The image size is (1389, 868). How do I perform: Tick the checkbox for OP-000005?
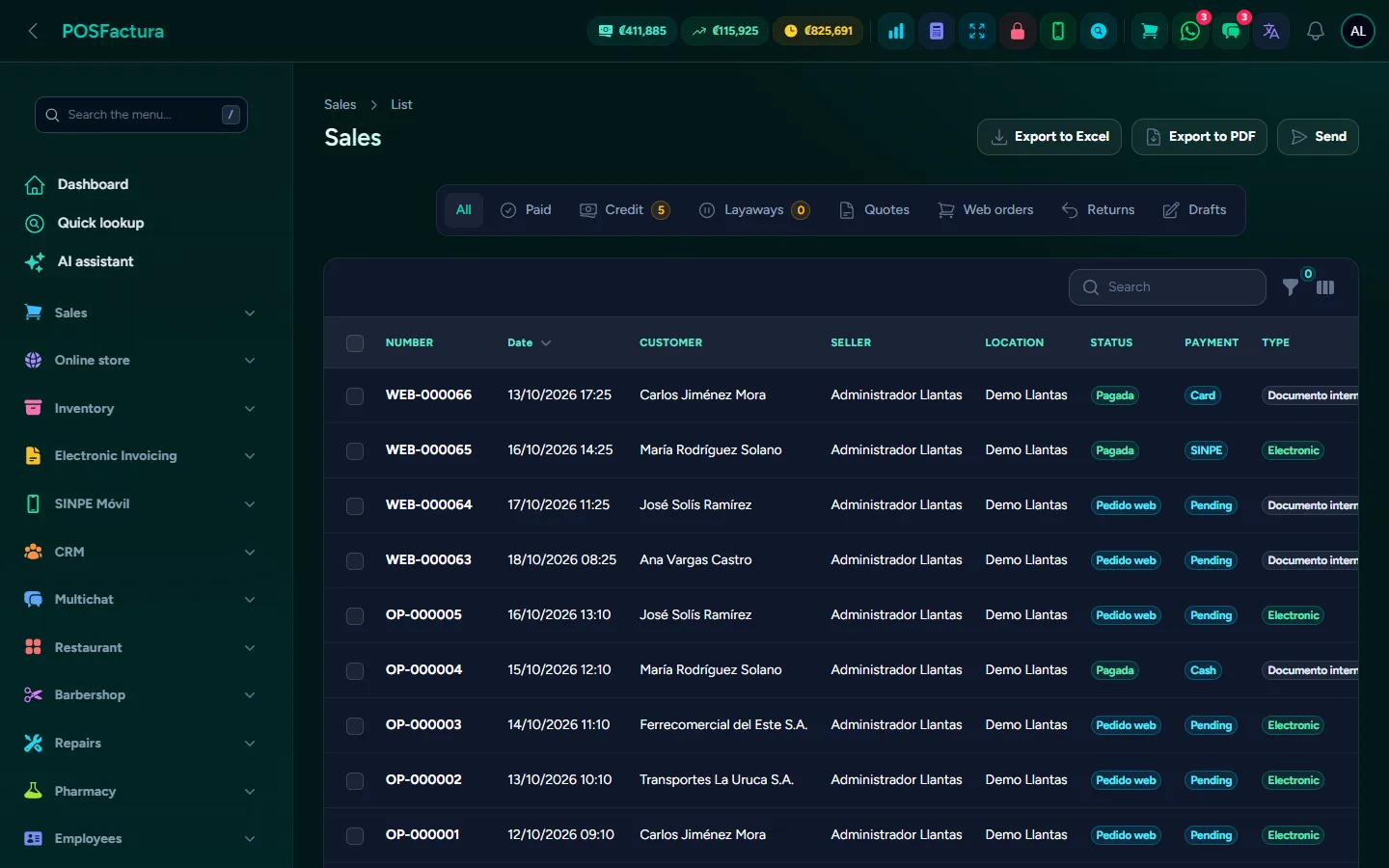[x=355, y=615]
